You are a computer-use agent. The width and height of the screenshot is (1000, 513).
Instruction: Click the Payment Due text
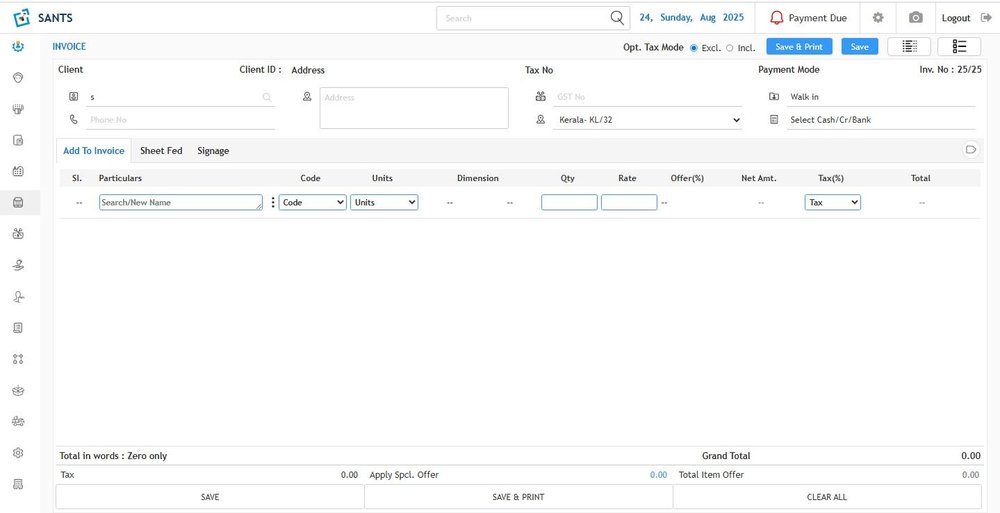point(818,18)
